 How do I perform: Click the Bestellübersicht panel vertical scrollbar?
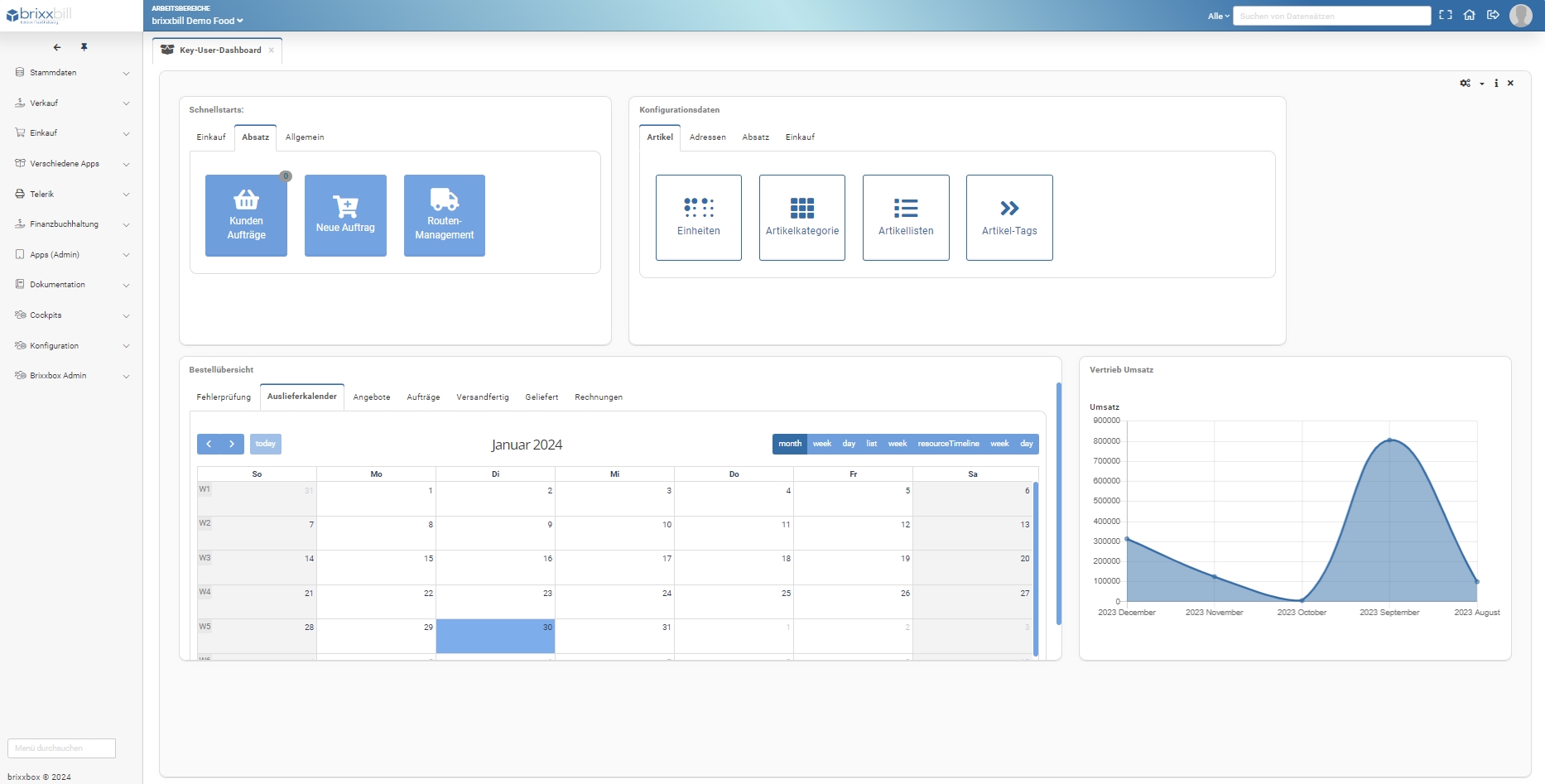(x=1058, y=503)
